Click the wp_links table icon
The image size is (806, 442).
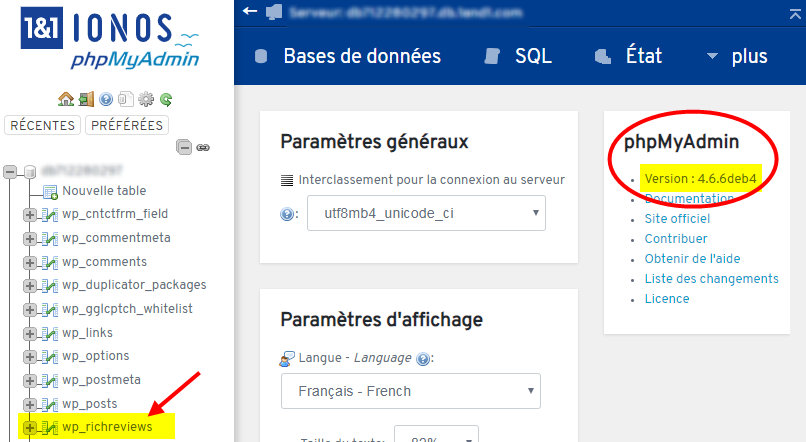pos(50,334)
